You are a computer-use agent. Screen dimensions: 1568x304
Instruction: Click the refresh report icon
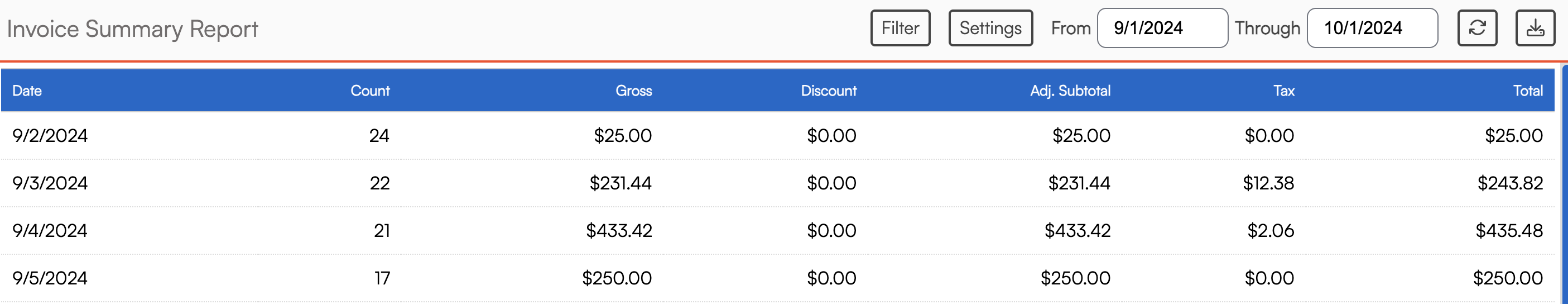[1476, 28]
